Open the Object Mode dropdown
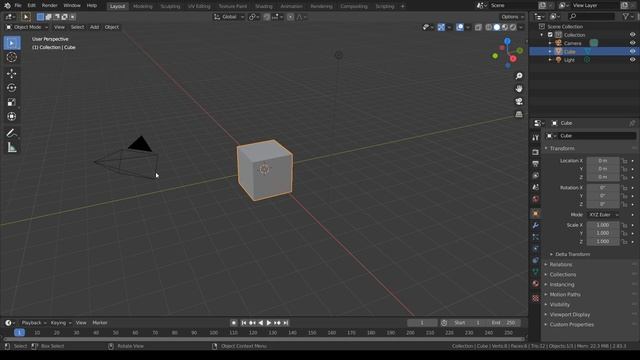Image resolution: width=640 pixels, height=360 pixels. (27, 27)
